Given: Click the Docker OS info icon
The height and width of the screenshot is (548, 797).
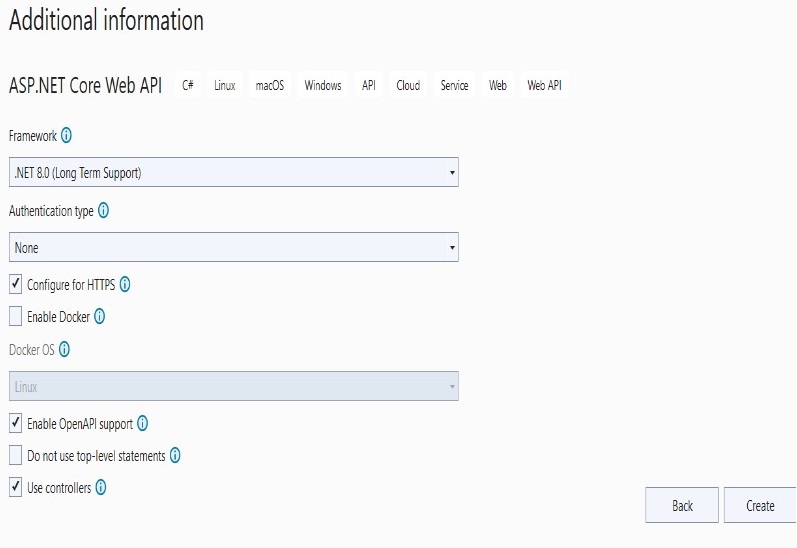Looking at the screenshot, I should pos(65,349).
